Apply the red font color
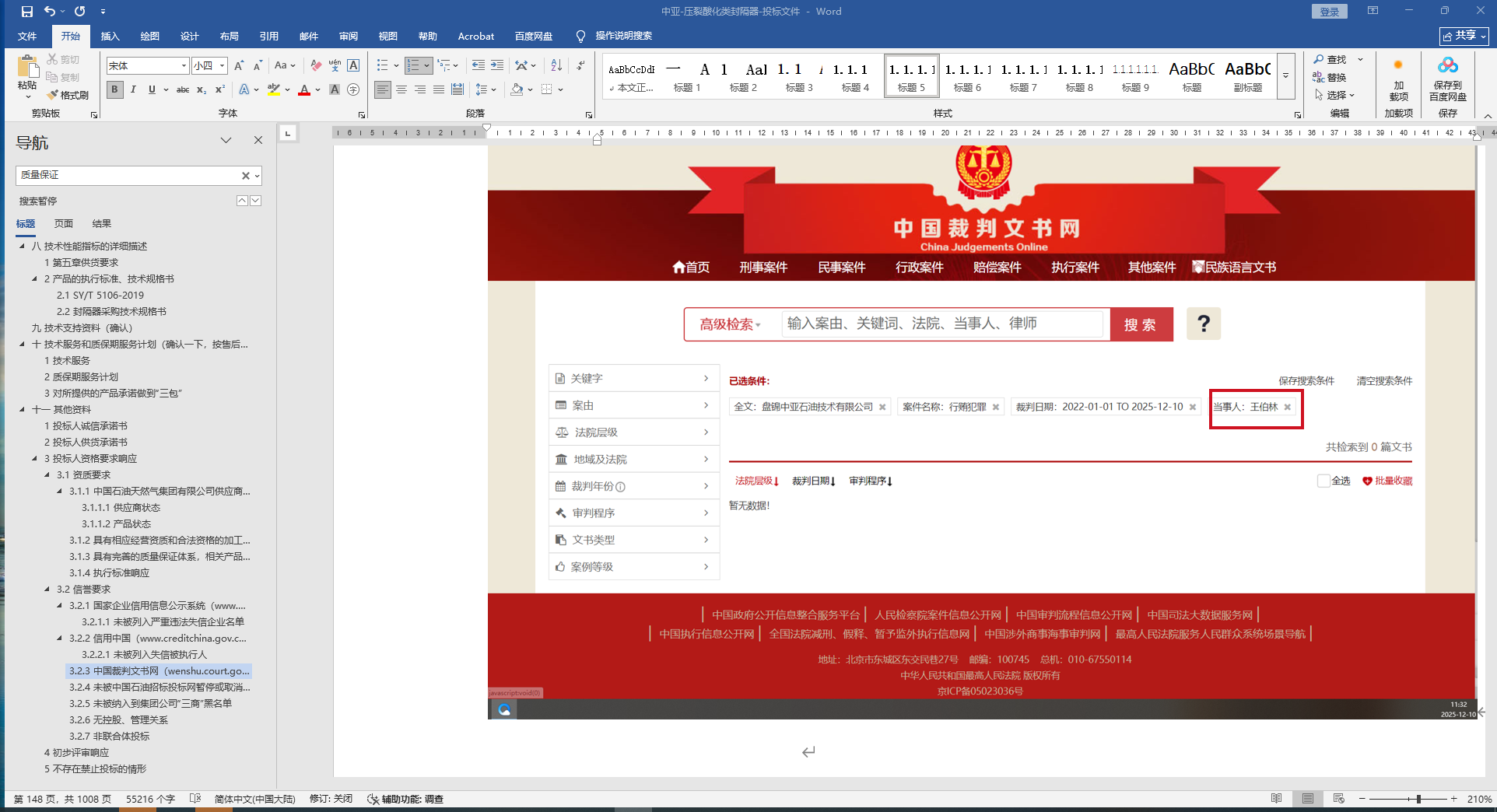Screen dimensions: 1497x812 tap(304, 89)
